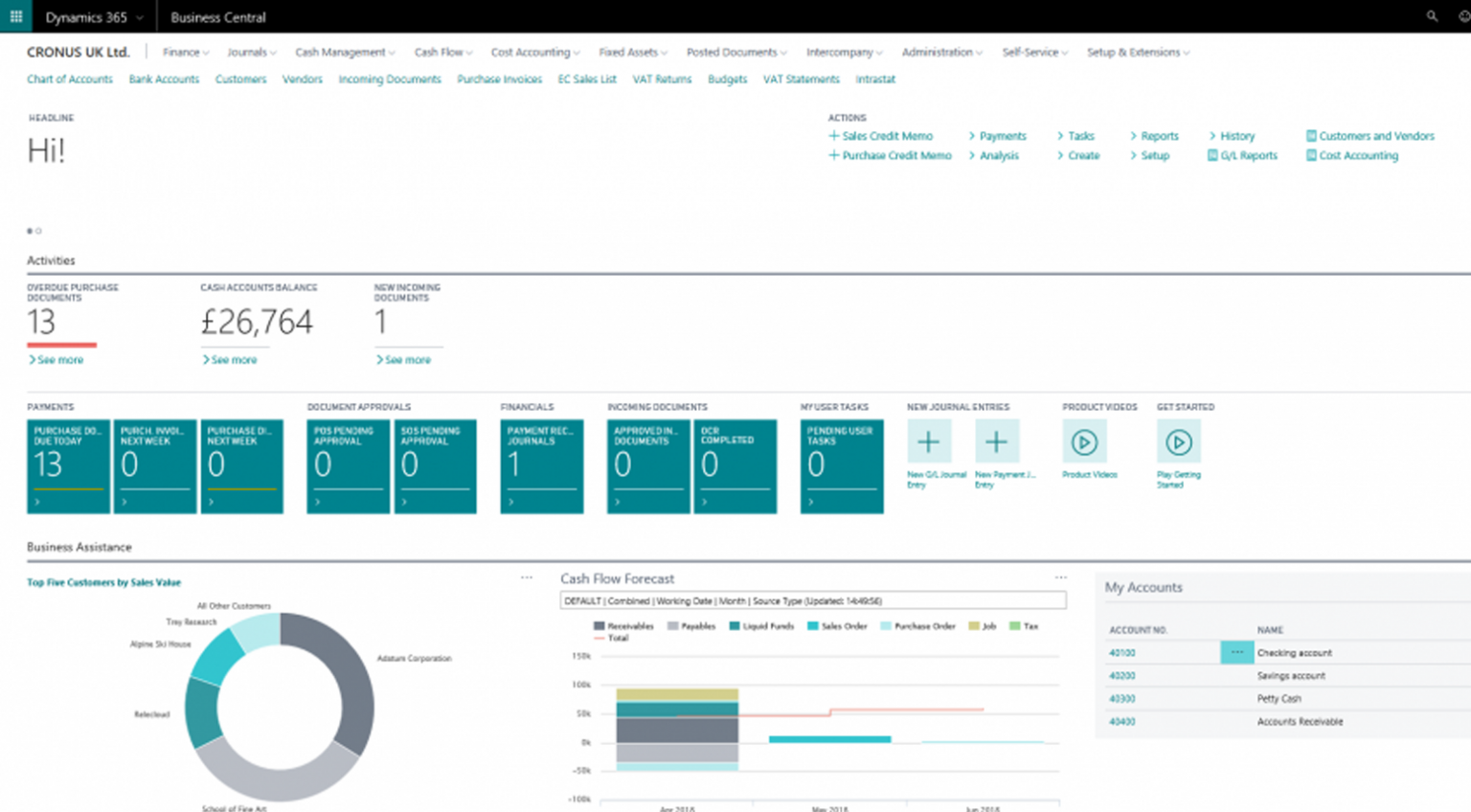The width and height of the screenshot is (1471, 812).
Task: Click Receivables legend swatch in forecast
Action: tap(599, 626)
